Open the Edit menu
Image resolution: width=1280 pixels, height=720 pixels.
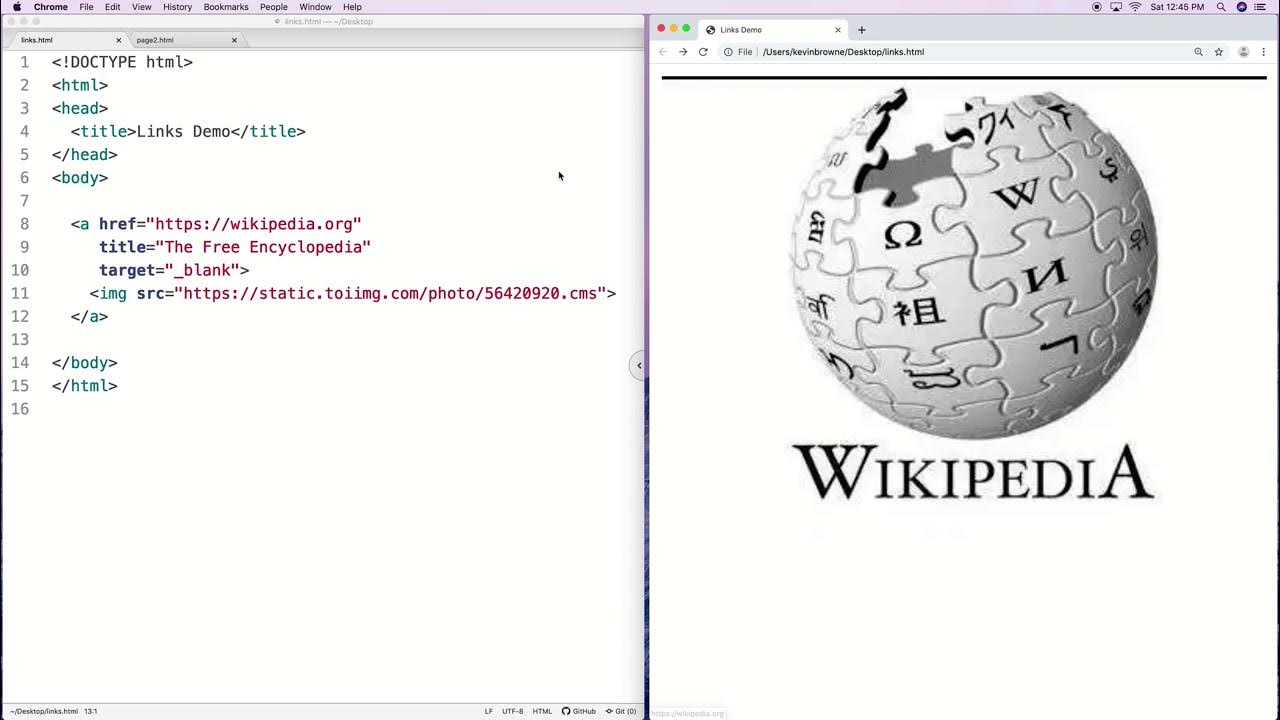pos(113,7)
